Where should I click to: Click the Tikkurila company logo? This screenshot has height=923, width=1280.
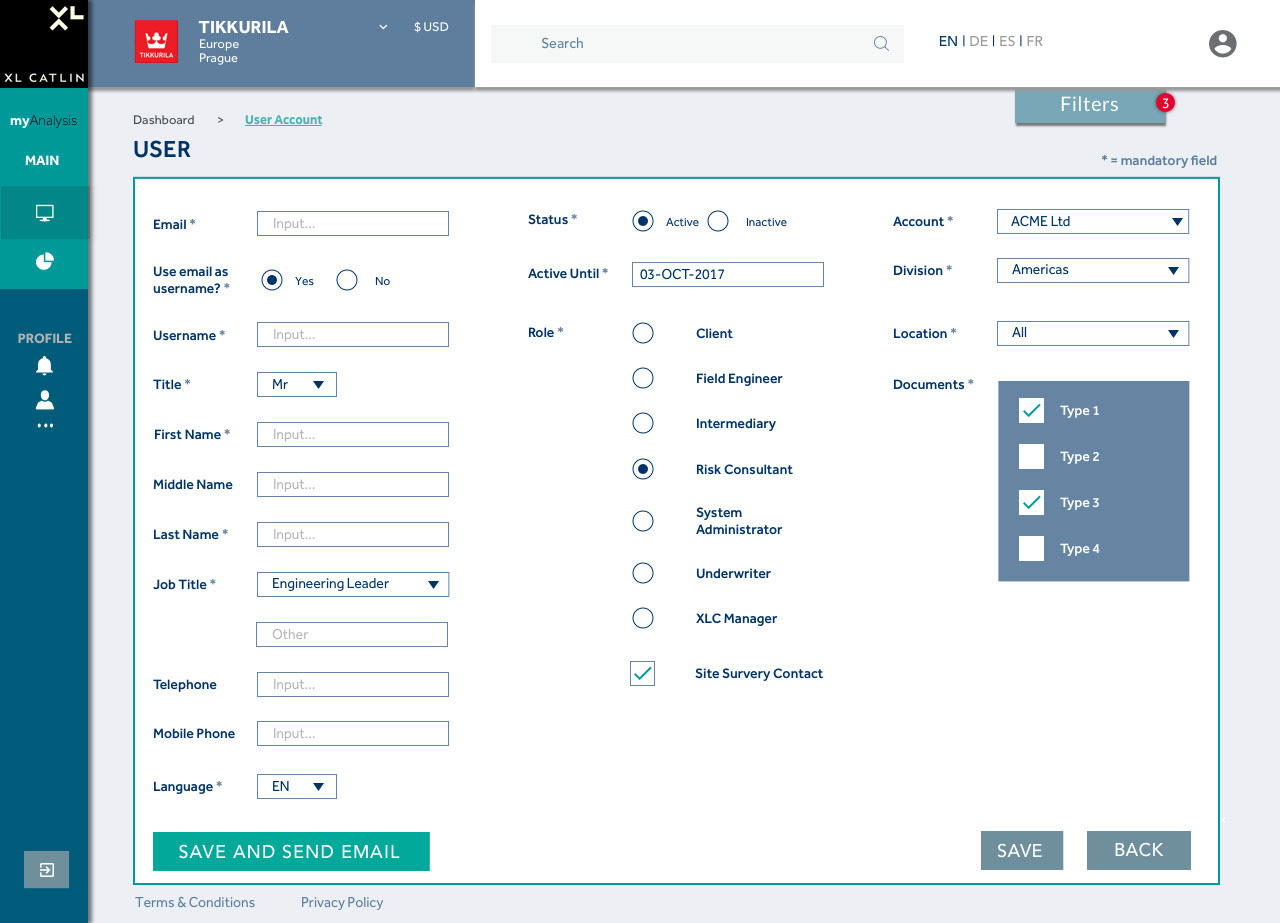(156, 42)
